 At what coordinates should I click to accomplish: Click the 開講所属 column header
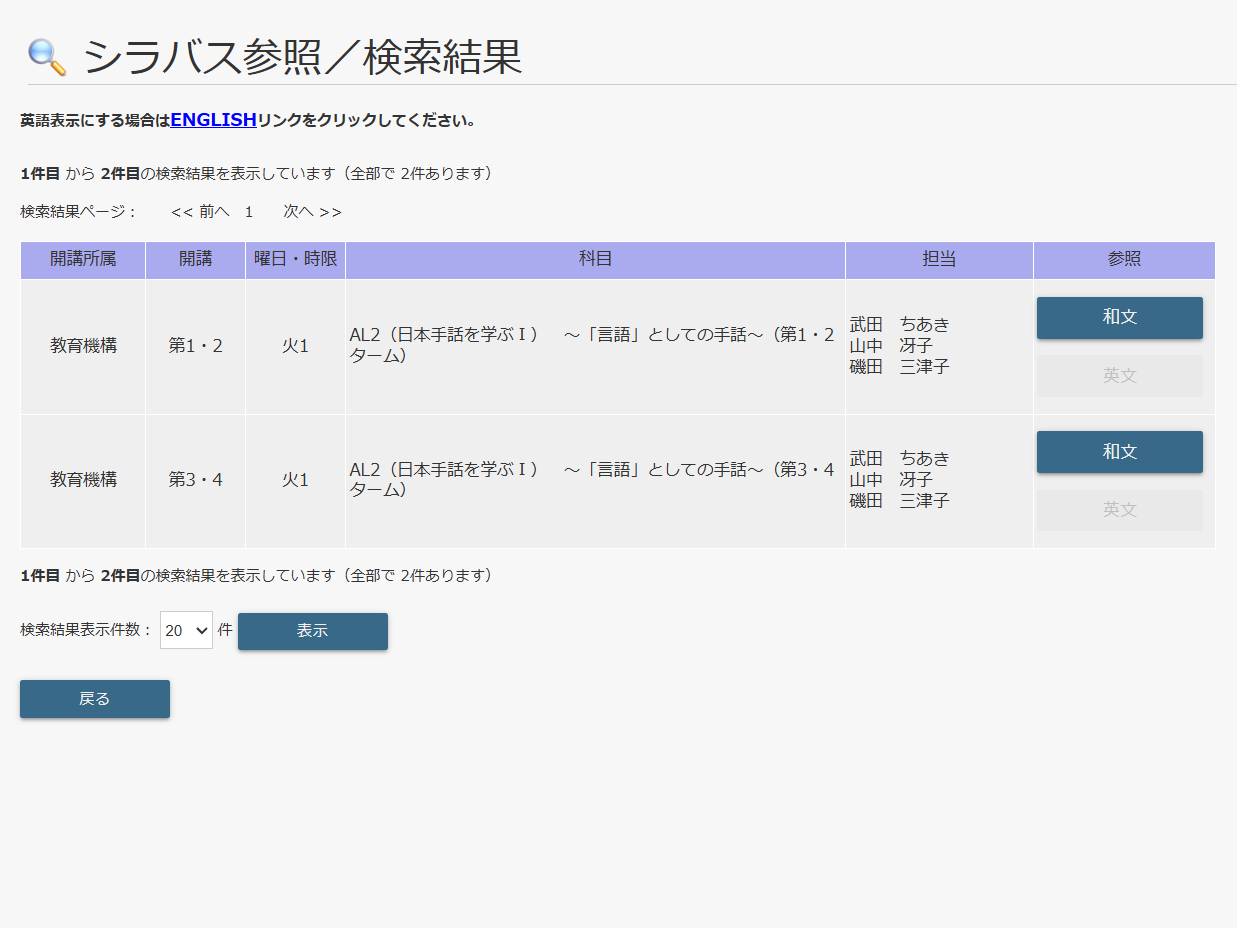click(83, 260)
